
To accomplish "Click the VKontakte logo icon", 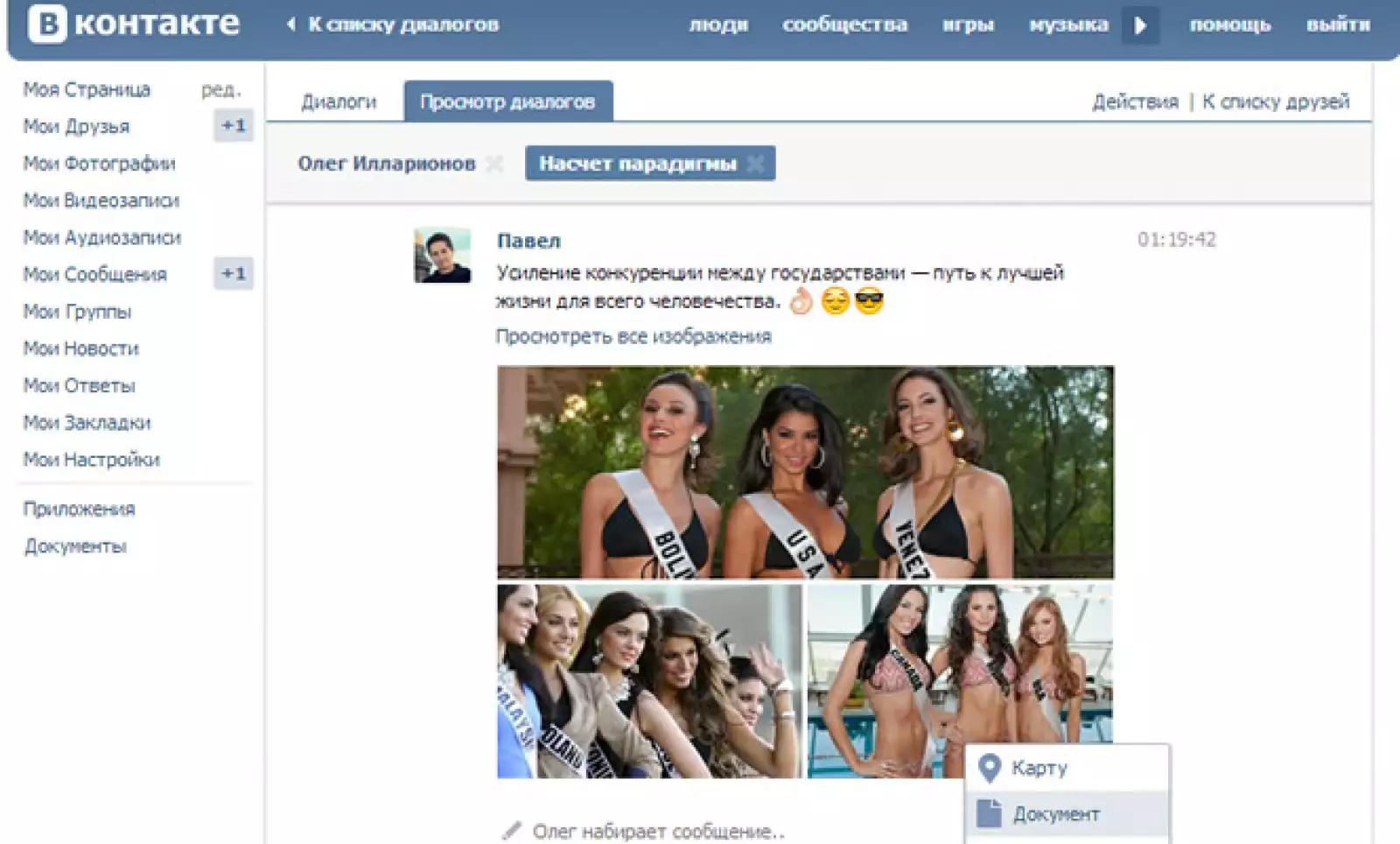I will pyautogui.click(x=47, y=24).
